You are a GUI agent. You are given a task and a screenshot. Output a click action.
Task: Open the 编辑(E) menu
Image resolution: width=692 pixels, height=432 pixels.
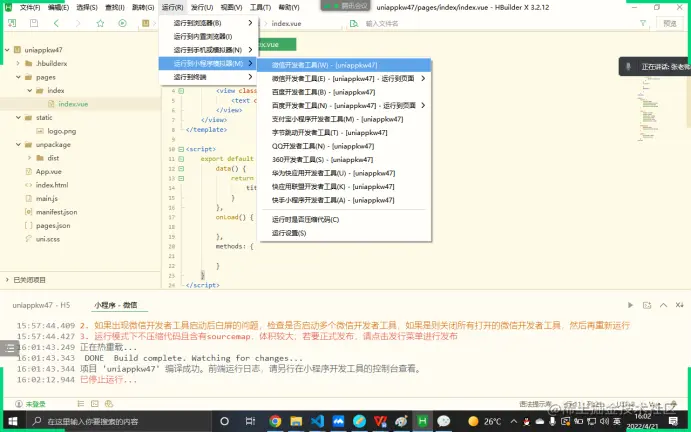58,8
